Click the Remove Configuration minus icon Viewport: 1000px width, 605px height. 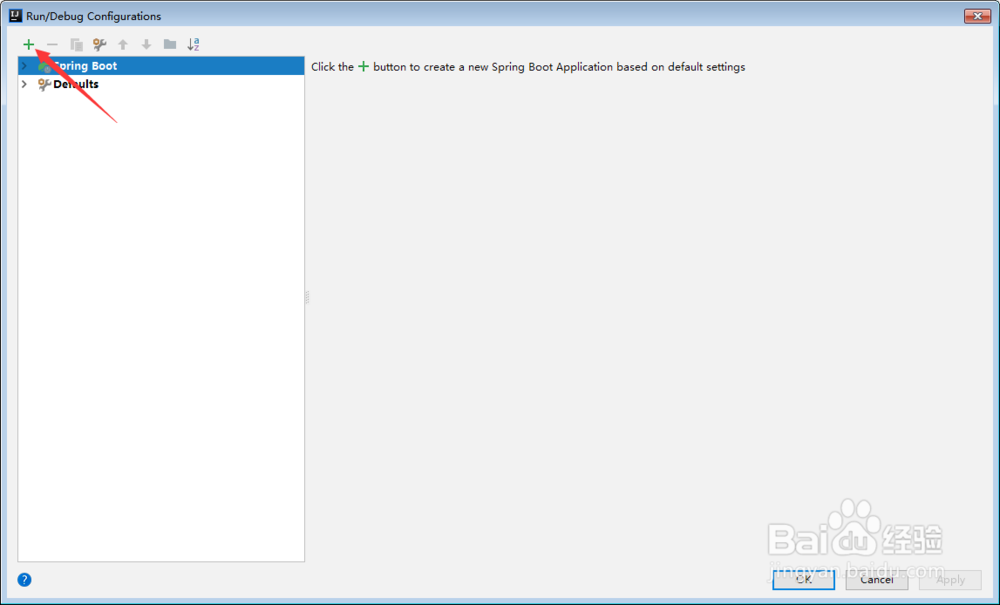point(52,44)
